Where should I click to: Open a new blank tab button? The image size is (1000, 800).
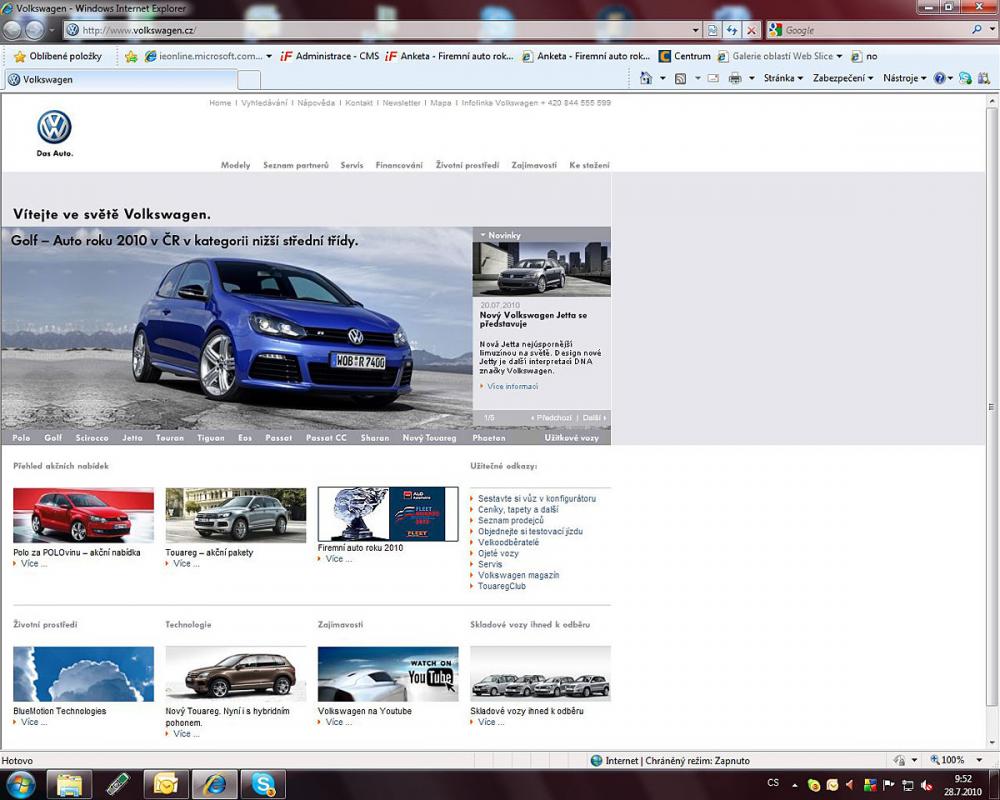(249, 80)
